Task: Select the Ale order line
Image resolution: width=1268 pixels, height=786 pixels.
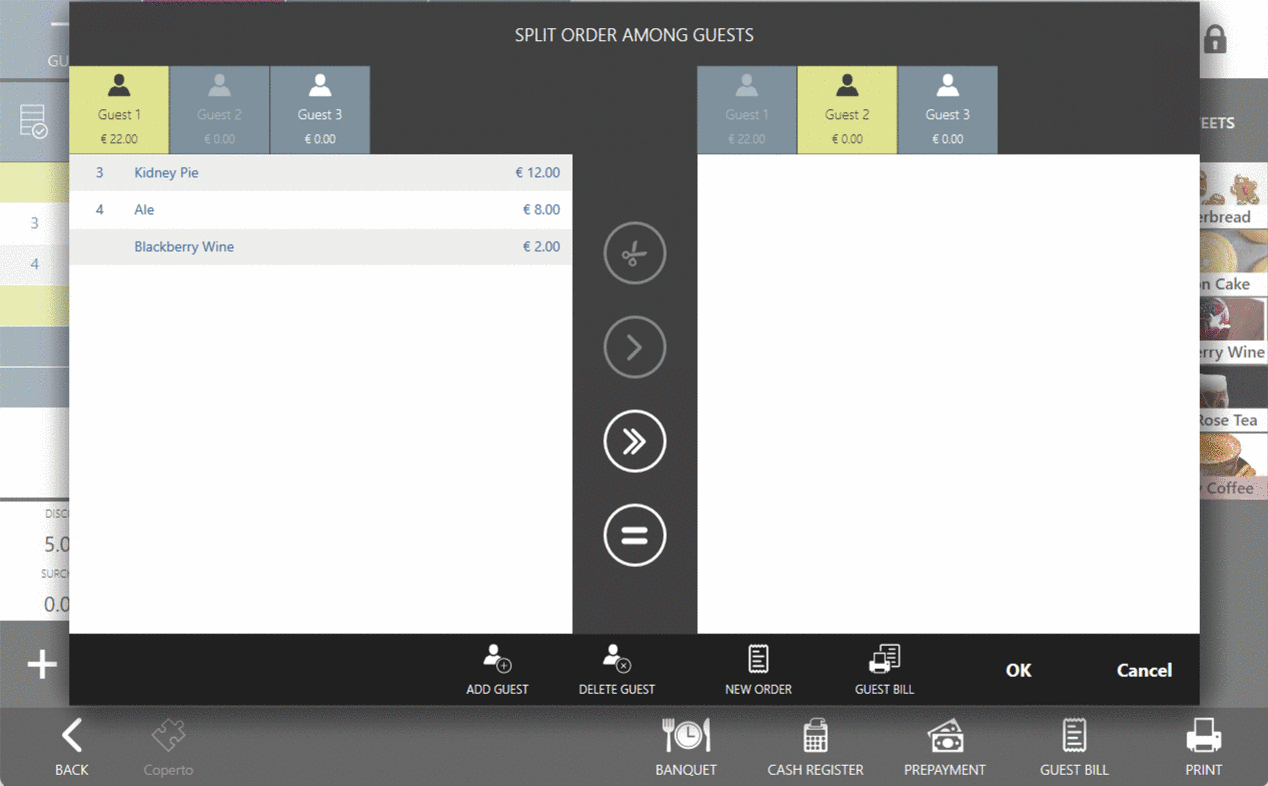Action: pos(320,210)
